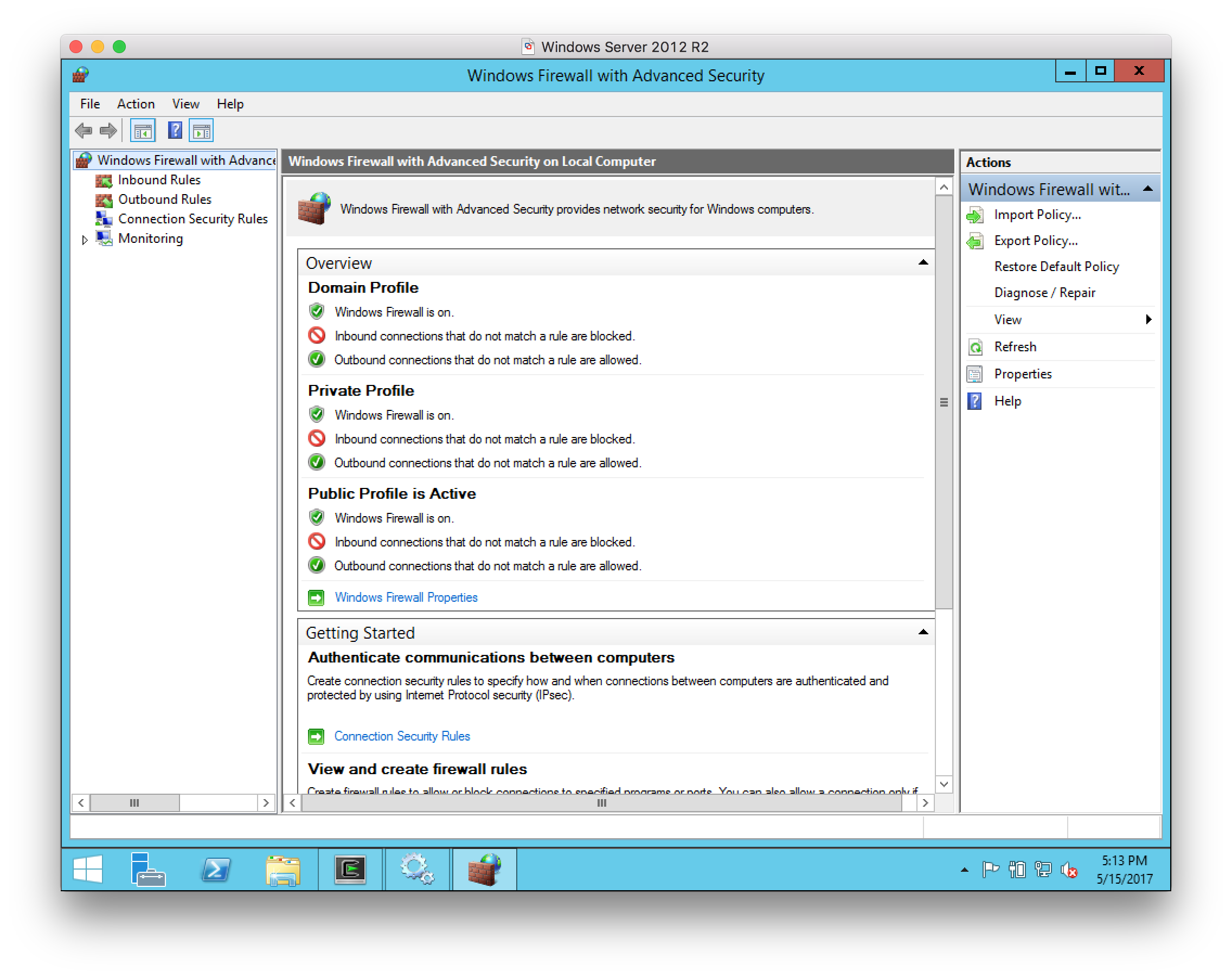The width and height of the screenshot is (1232, 978).
Task: Click the Back arrow toolbar icon
Action: (x=84, y=131)
